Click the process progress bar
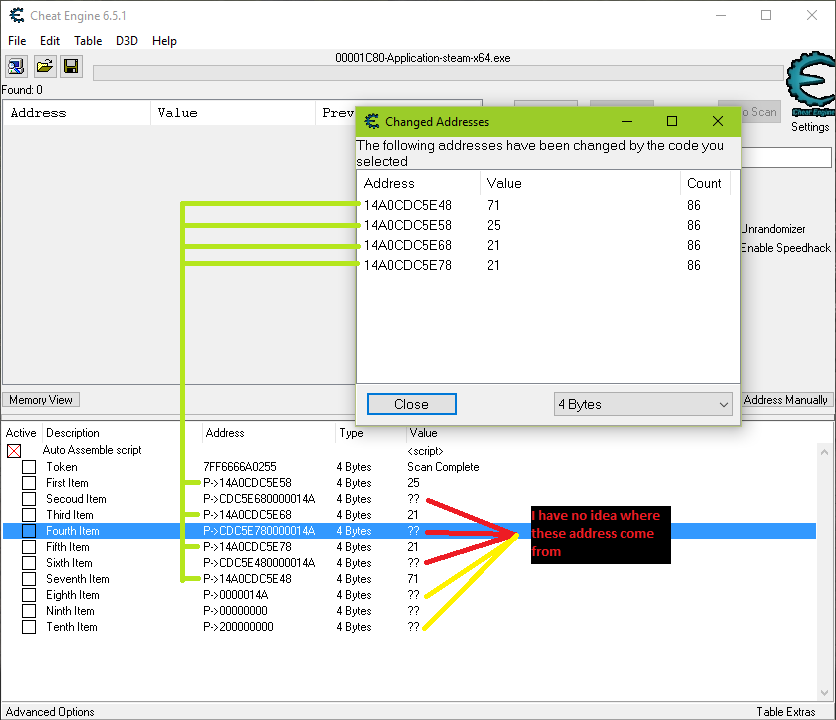Viewport: 836px width, 720px height. 438,73
